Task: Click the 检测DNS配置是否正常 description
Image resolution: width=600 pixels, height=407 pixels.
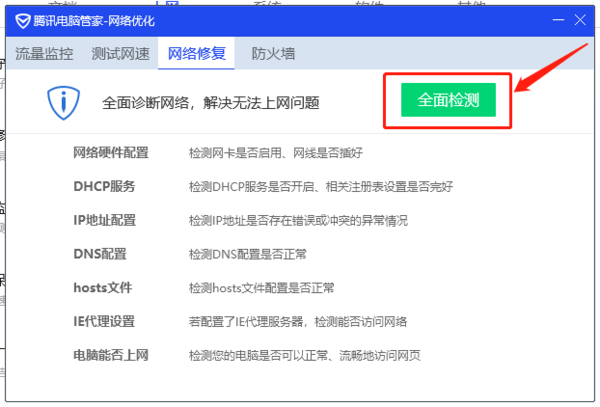Action: (246, 254)
